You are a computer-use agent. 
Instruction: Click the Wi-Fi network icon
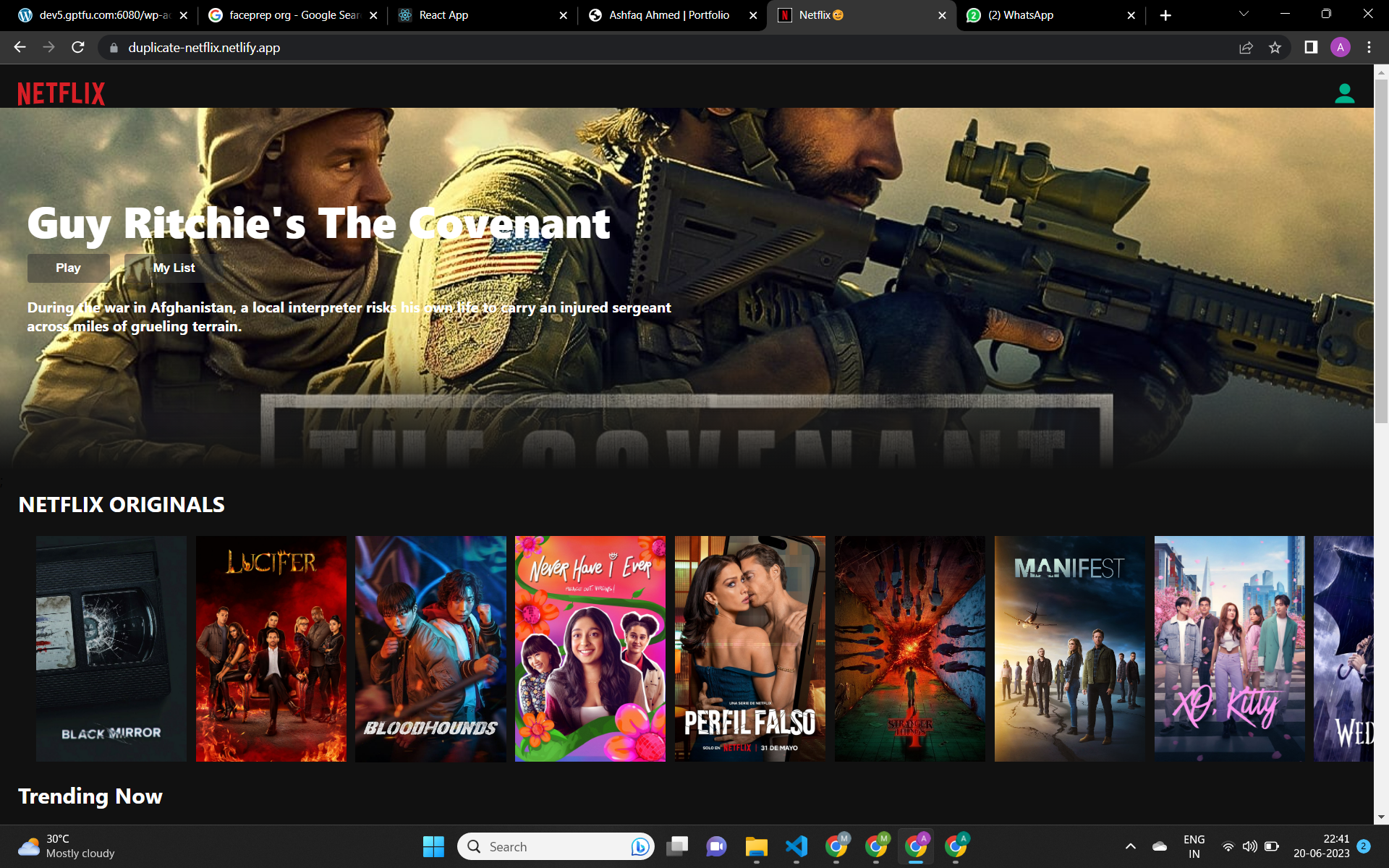click(1228, 846)
